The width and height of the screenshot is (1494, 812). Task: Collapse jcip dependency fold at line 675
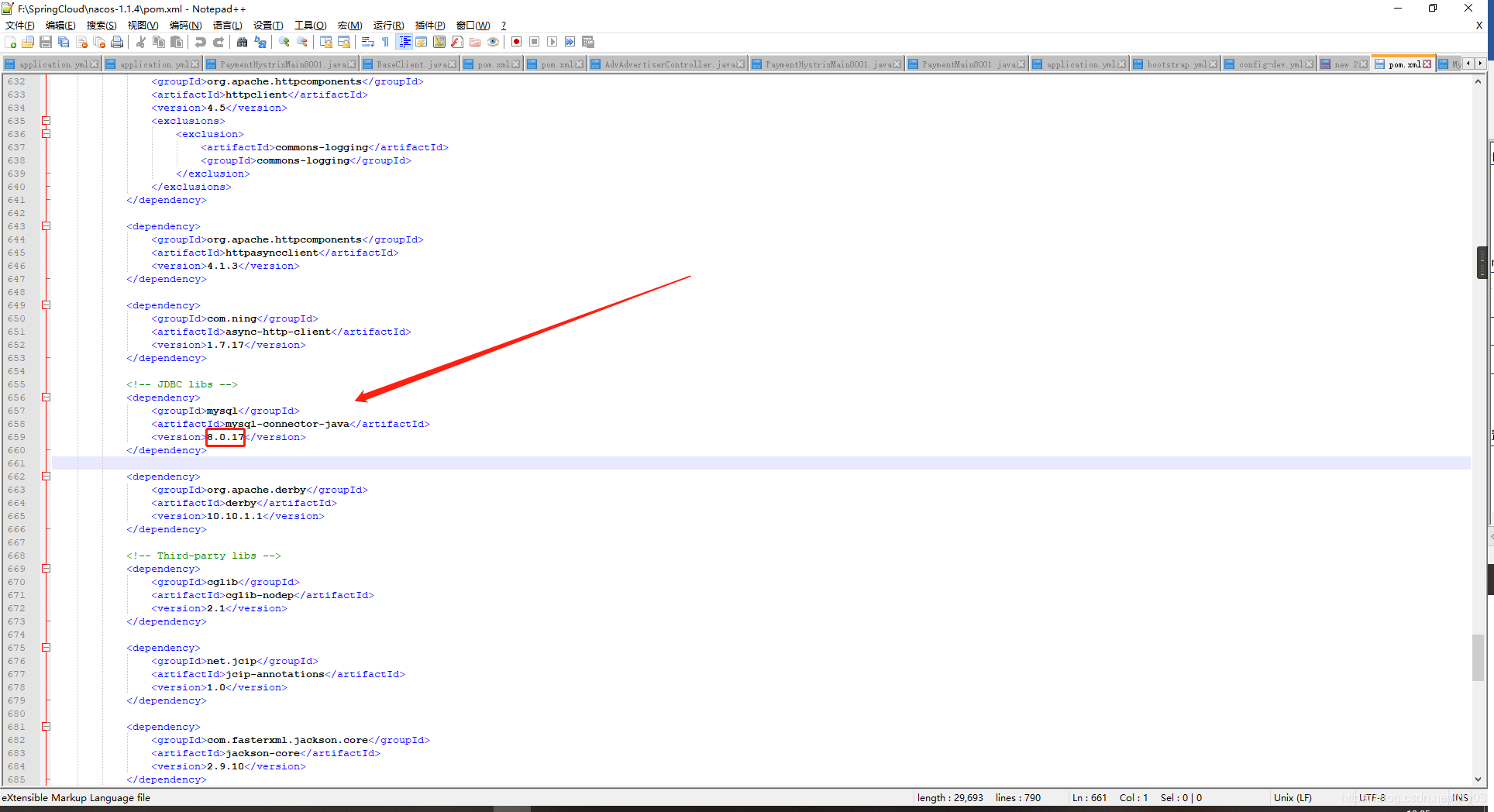46,648
